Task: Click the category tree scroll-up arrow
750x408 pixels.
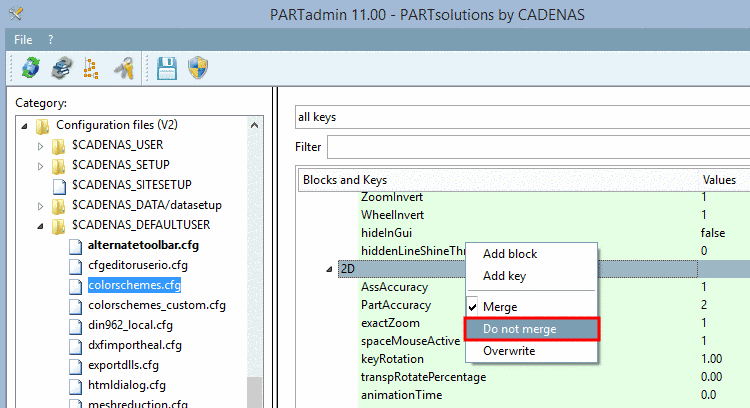Action: 254,125
